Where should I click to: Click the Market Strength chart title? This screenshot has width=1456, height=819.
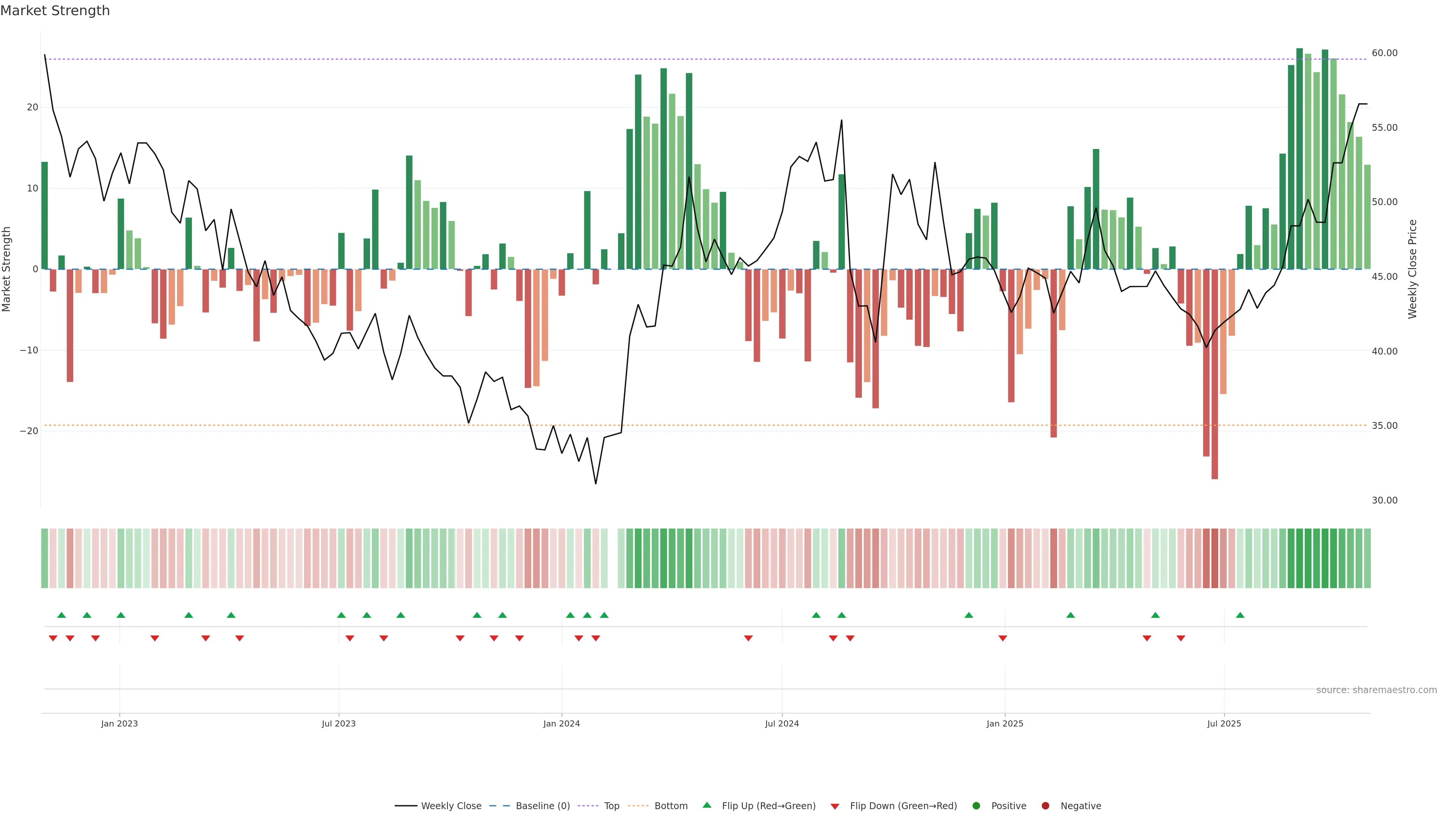pos(55,11)
